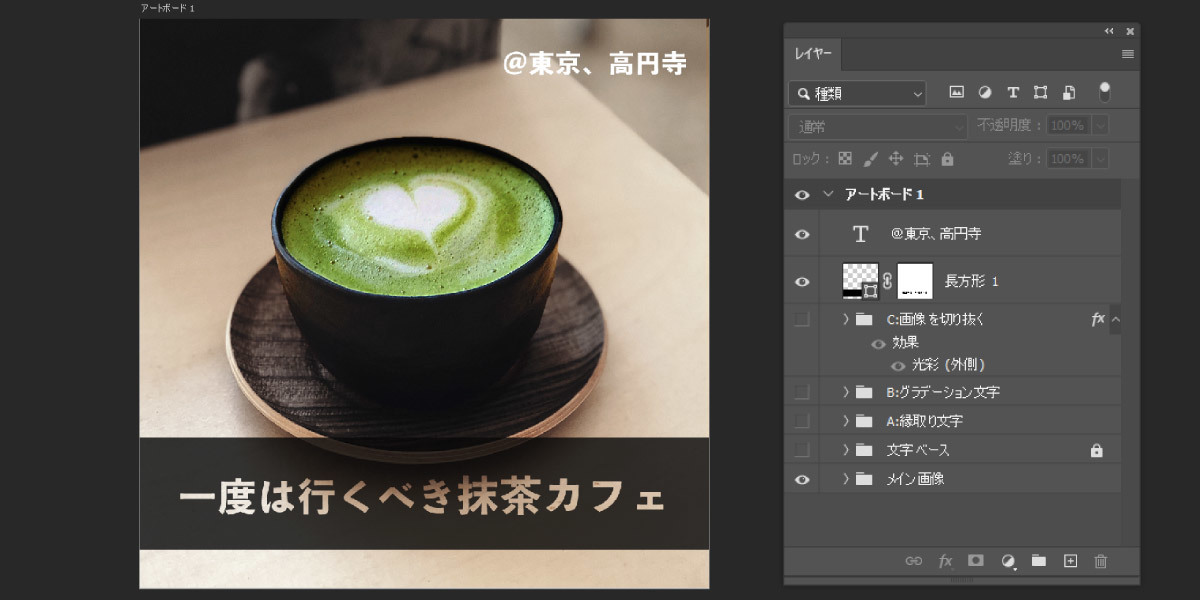Add a layer mask
1200x600 pixels.
[x=976, y=561]
